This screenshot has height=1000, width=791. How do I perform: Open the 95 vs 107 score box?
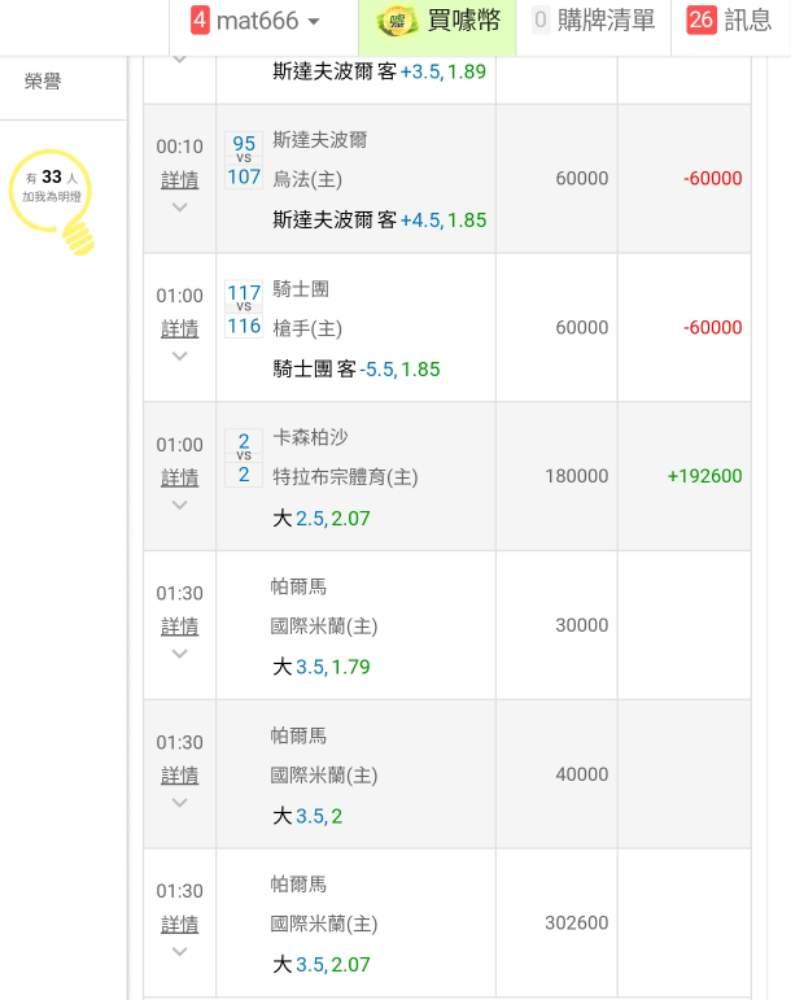click(x=244, y=160)
